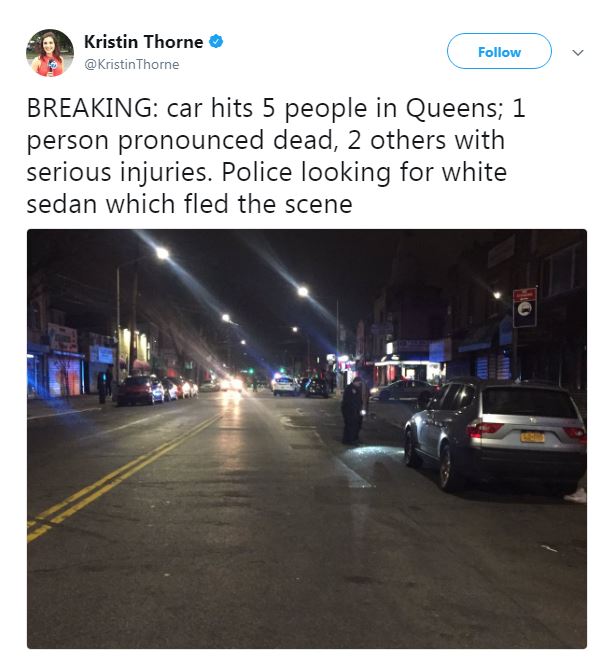Visit the @KristinThorne handle link
The width and height of the screenshot is (609, 666).
click(132, 65)
